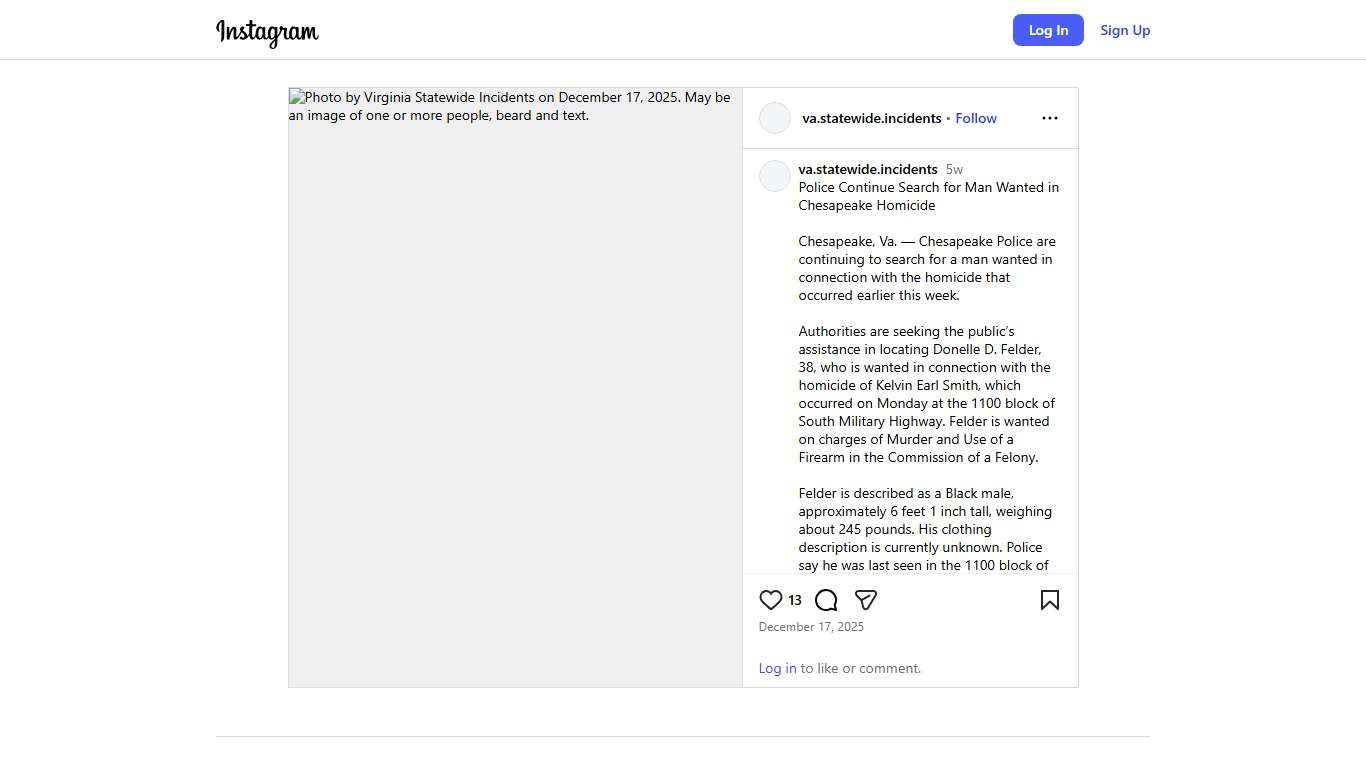Open comments via speech bubble icon

coord(826,600)
